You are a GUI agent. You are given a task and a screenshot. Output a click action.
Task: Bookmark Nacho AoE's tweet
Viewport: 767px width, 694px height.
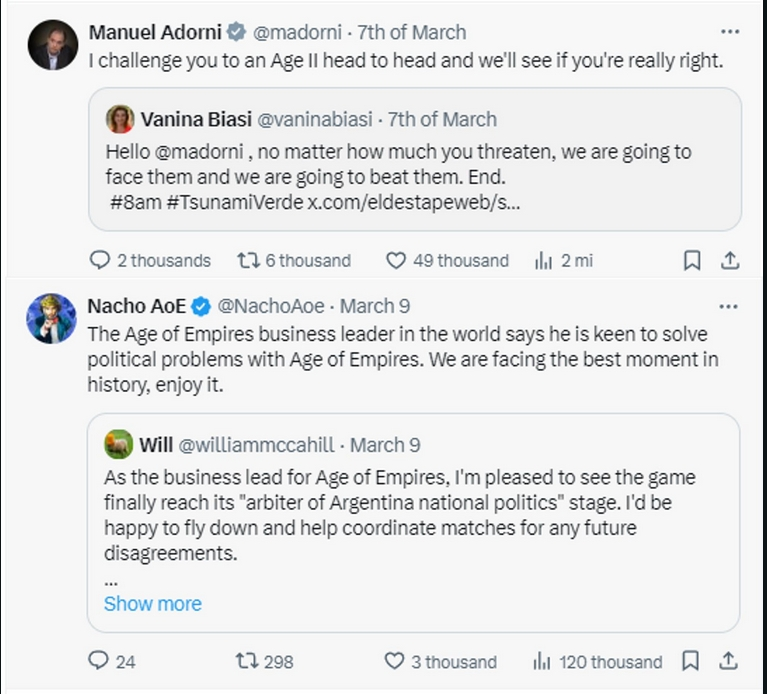691,661
